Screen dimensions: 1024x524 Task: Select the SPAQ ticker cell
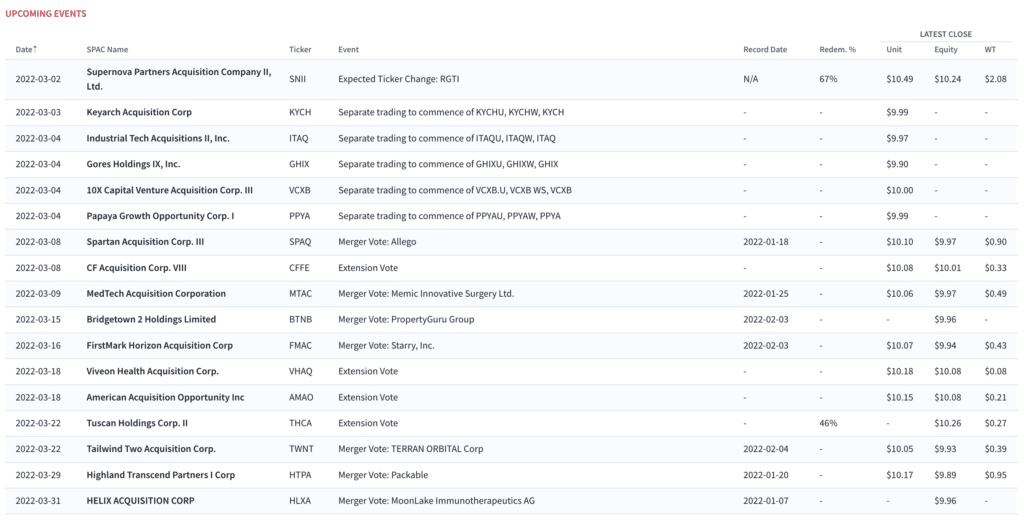click(x=300, y=242)
